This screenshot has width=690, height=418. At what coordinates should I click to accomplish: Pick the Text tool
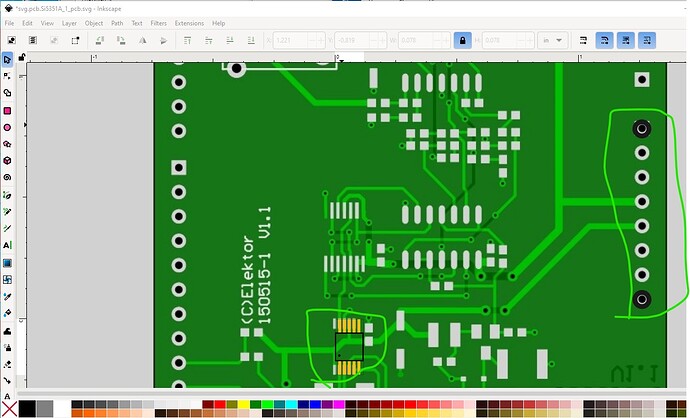point(7,245)
